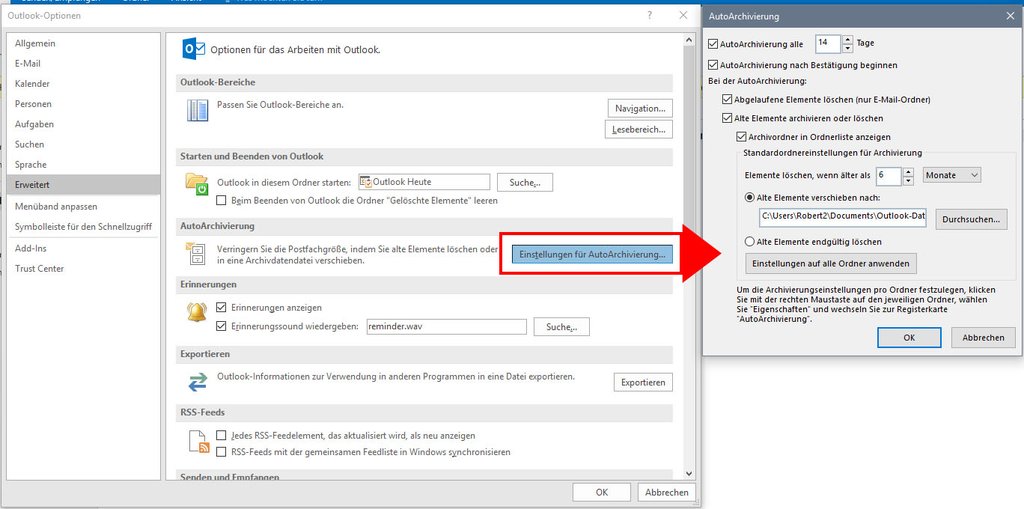Click the Outlook-Bereiche pane layout icon
Viewport: 1024px width, 509px height.
[196, 110]
